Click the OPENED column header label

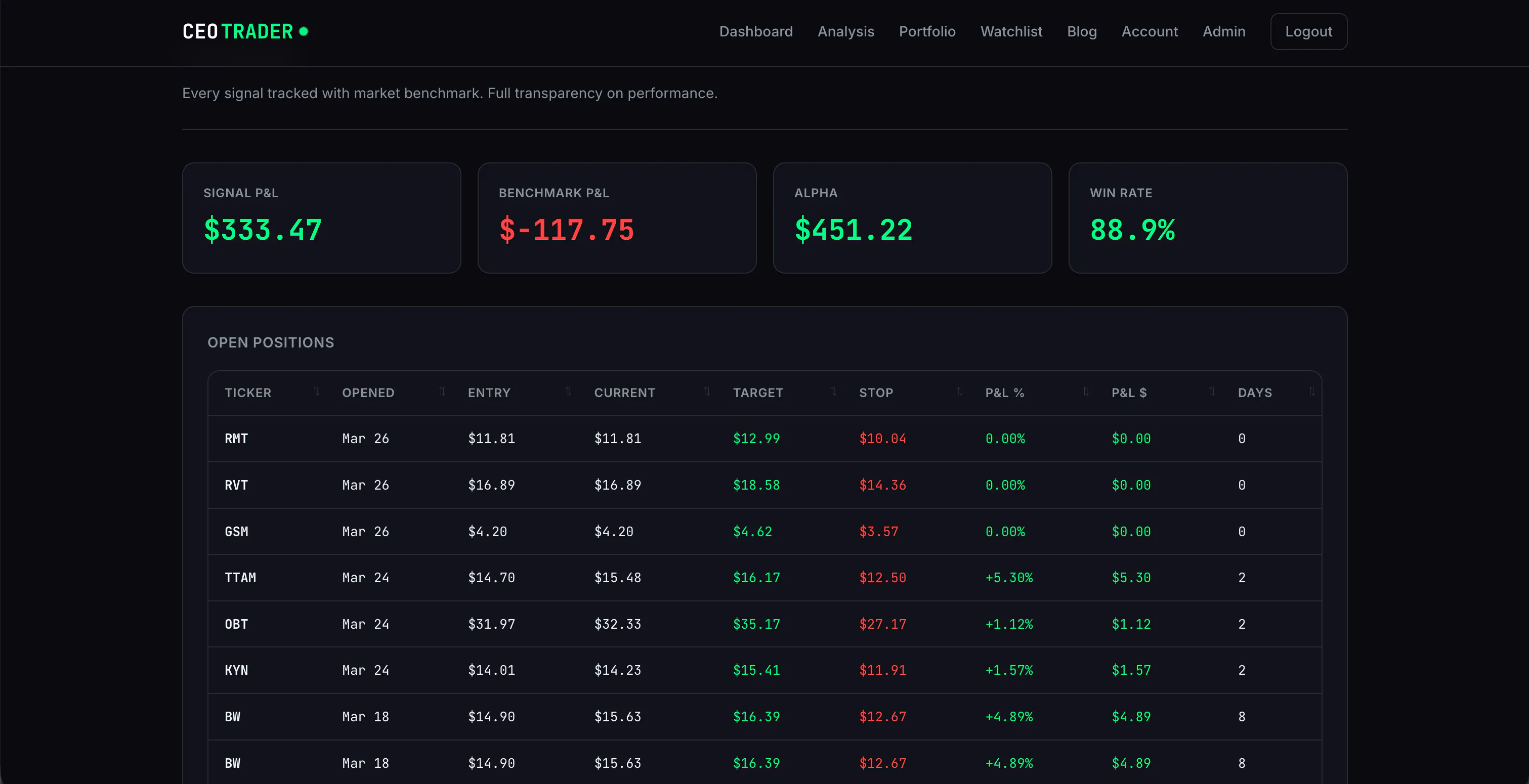click(368, 393)
